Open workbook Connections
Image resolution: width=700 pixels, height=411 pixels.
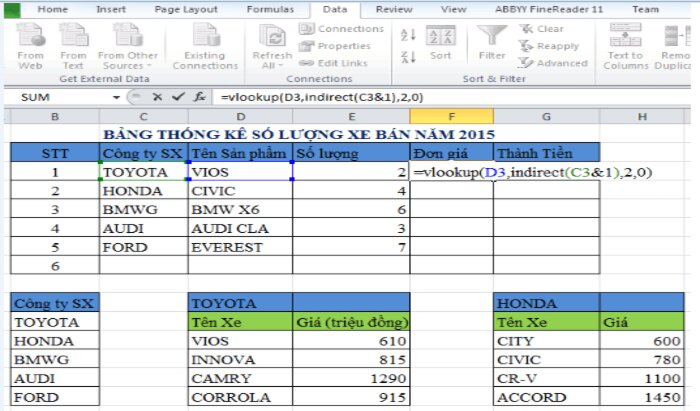coord(342,29)
